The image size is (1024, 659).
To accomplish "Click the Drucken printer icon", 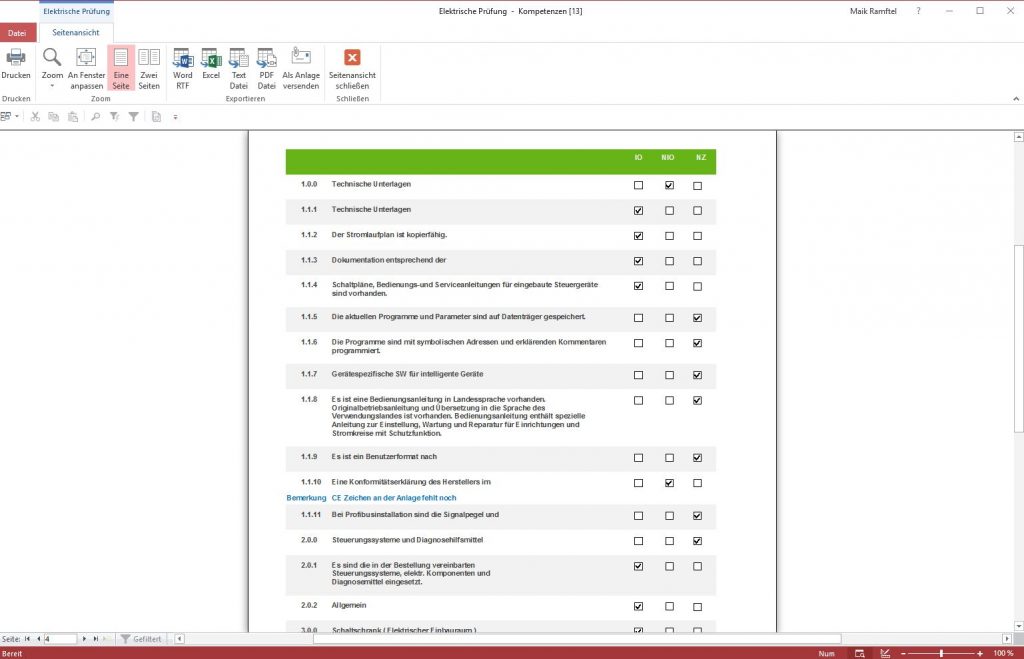I will pos(16,58).
